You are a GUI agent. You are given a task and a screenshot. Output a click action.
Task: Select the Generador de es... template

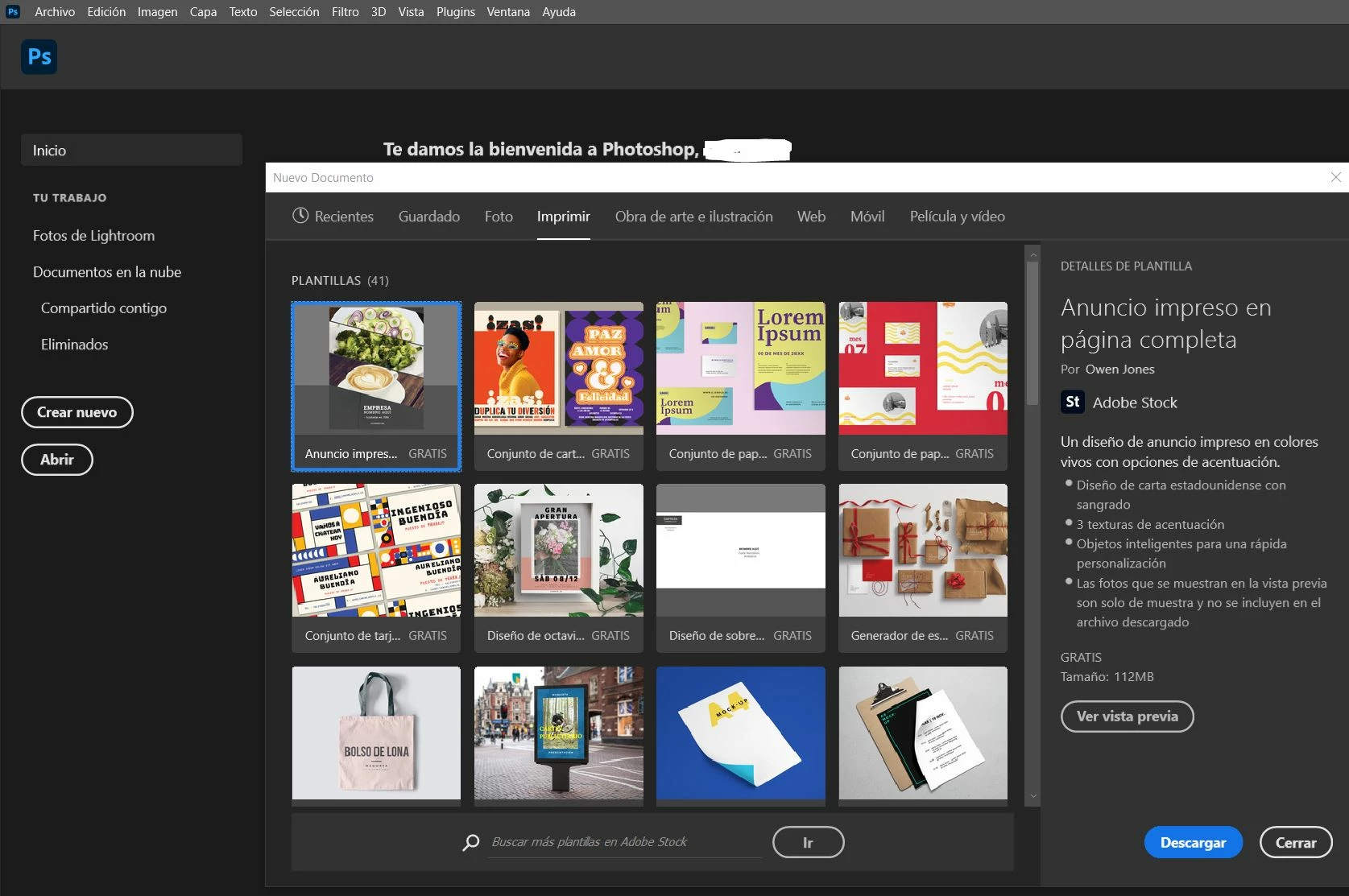(x=922, y=568)
